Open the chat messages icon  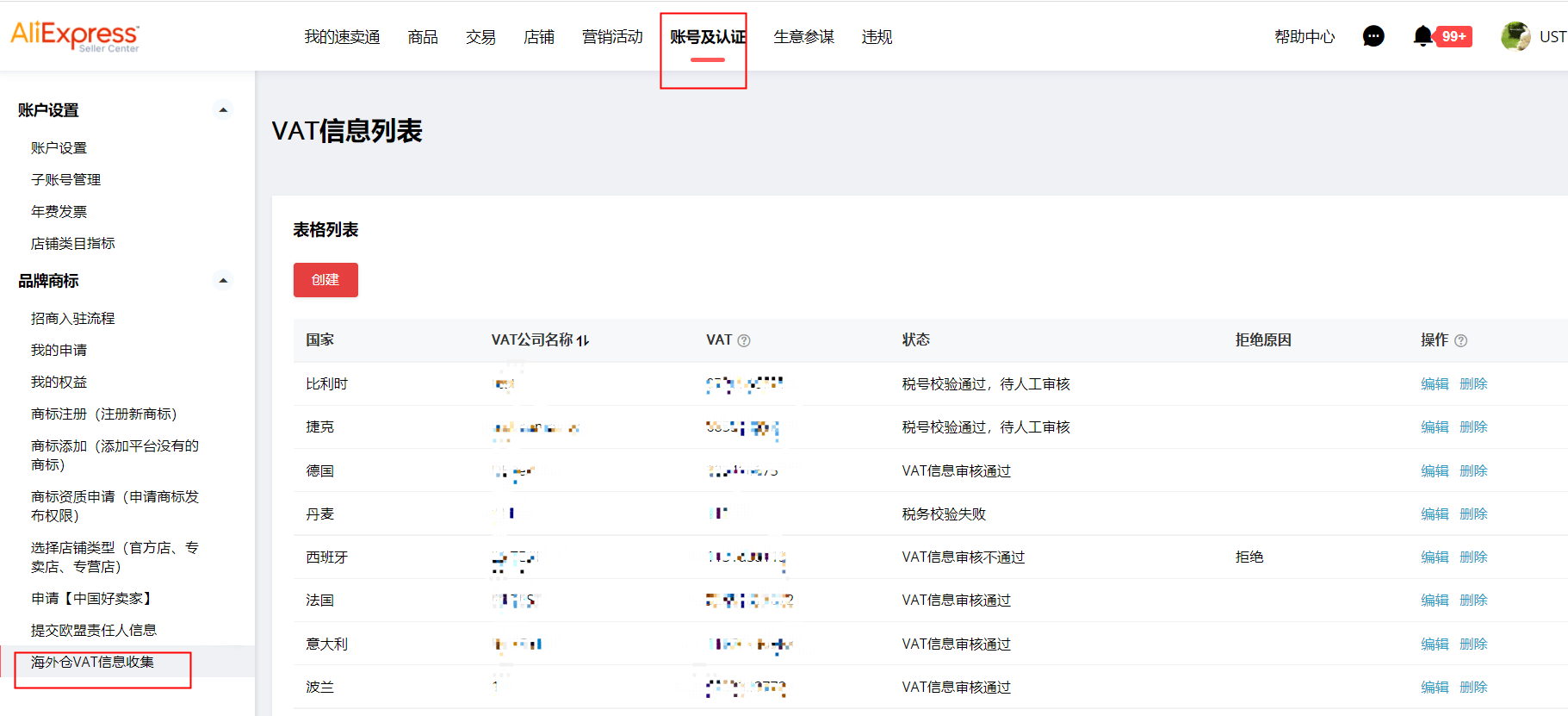pos(1373,36)
